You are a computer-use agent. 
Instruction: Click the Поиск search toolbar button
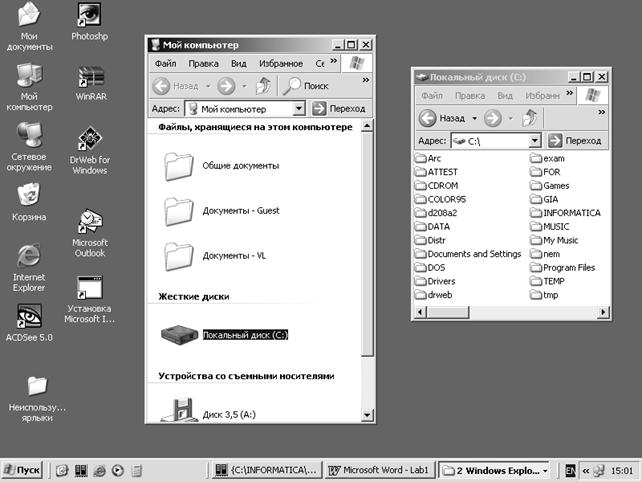point(305,86)
